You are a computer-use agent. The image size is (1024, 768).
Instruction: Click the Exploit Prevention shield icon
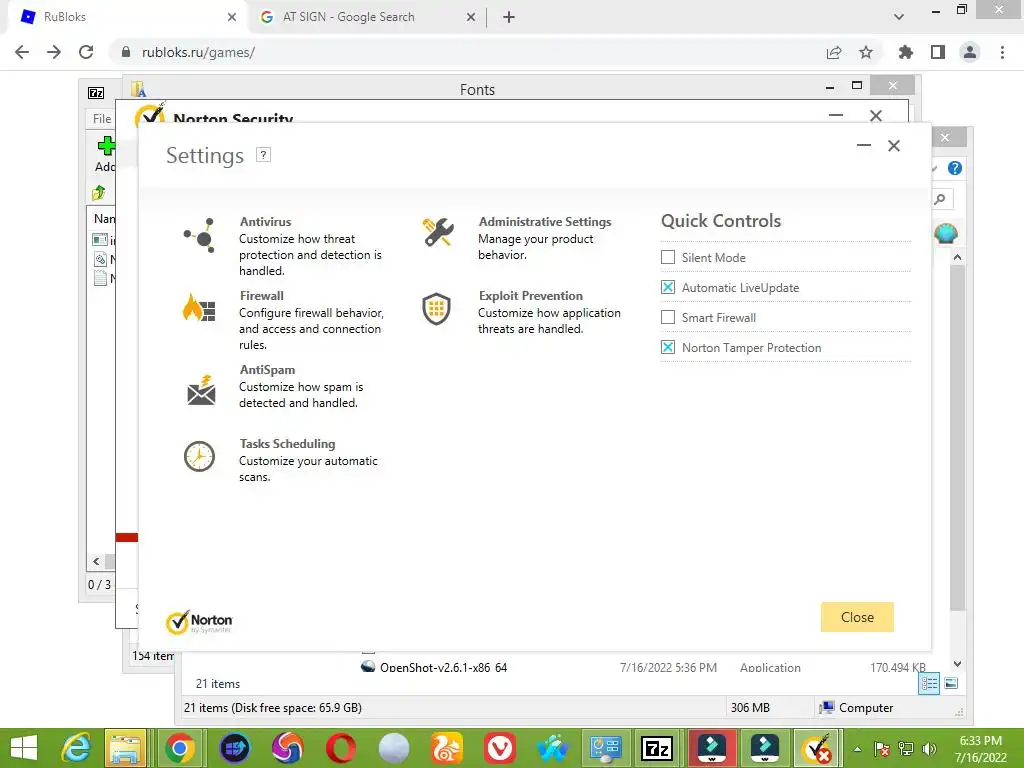[436, 308]
